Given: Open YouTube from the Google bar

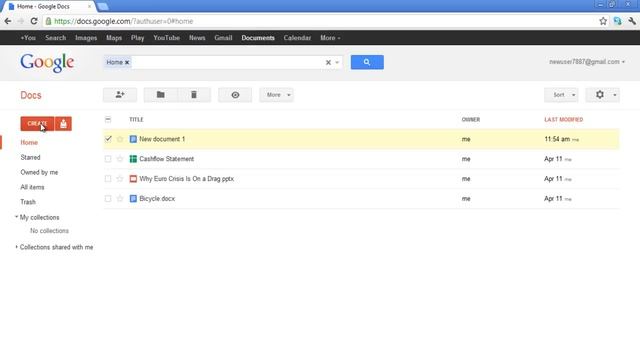Looking at the screenshot, I should tap(167, 38).
